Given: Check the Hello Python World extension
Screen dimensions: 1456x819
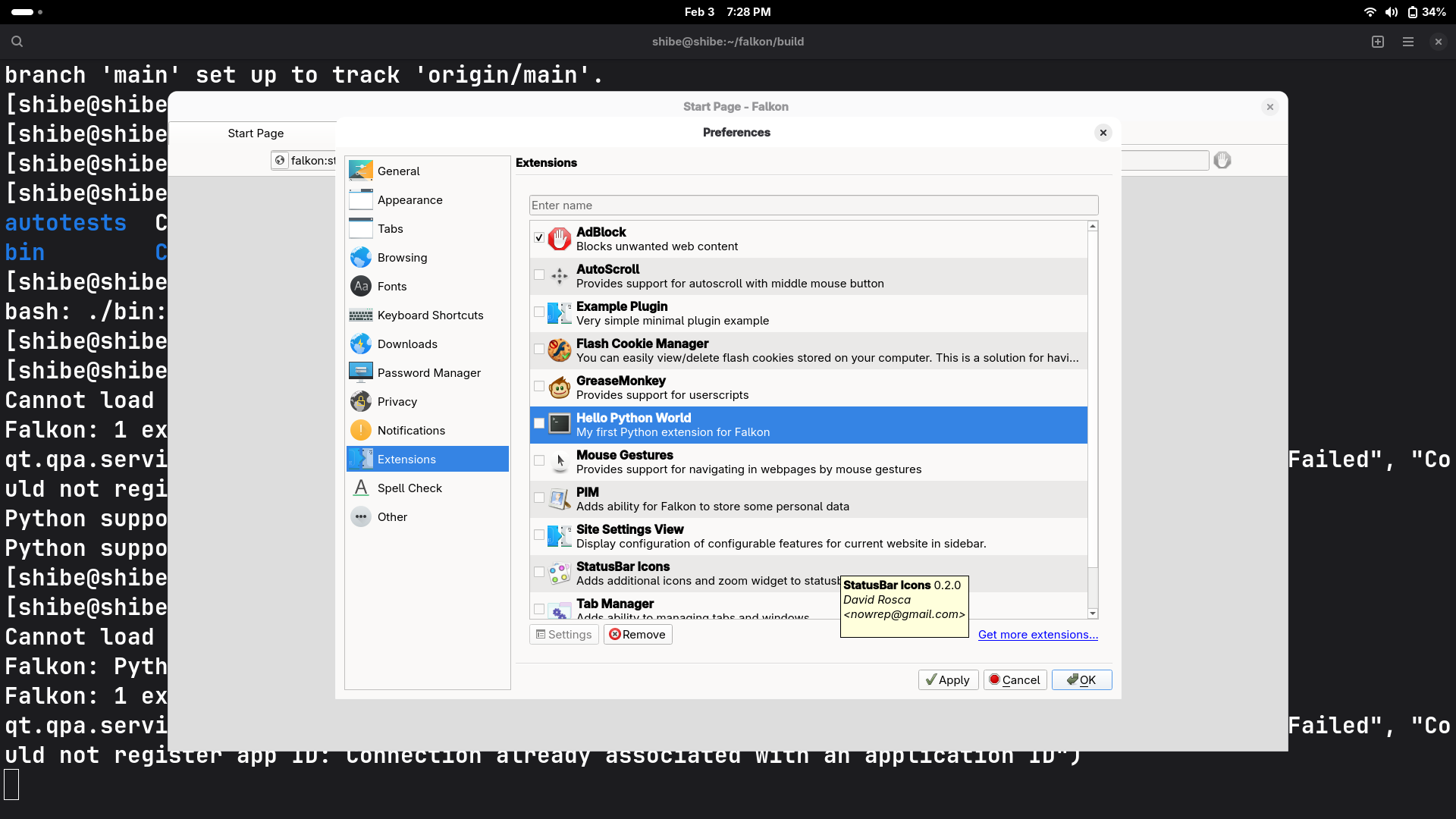Looking at the screenshot, I should [x=538, y=424].
